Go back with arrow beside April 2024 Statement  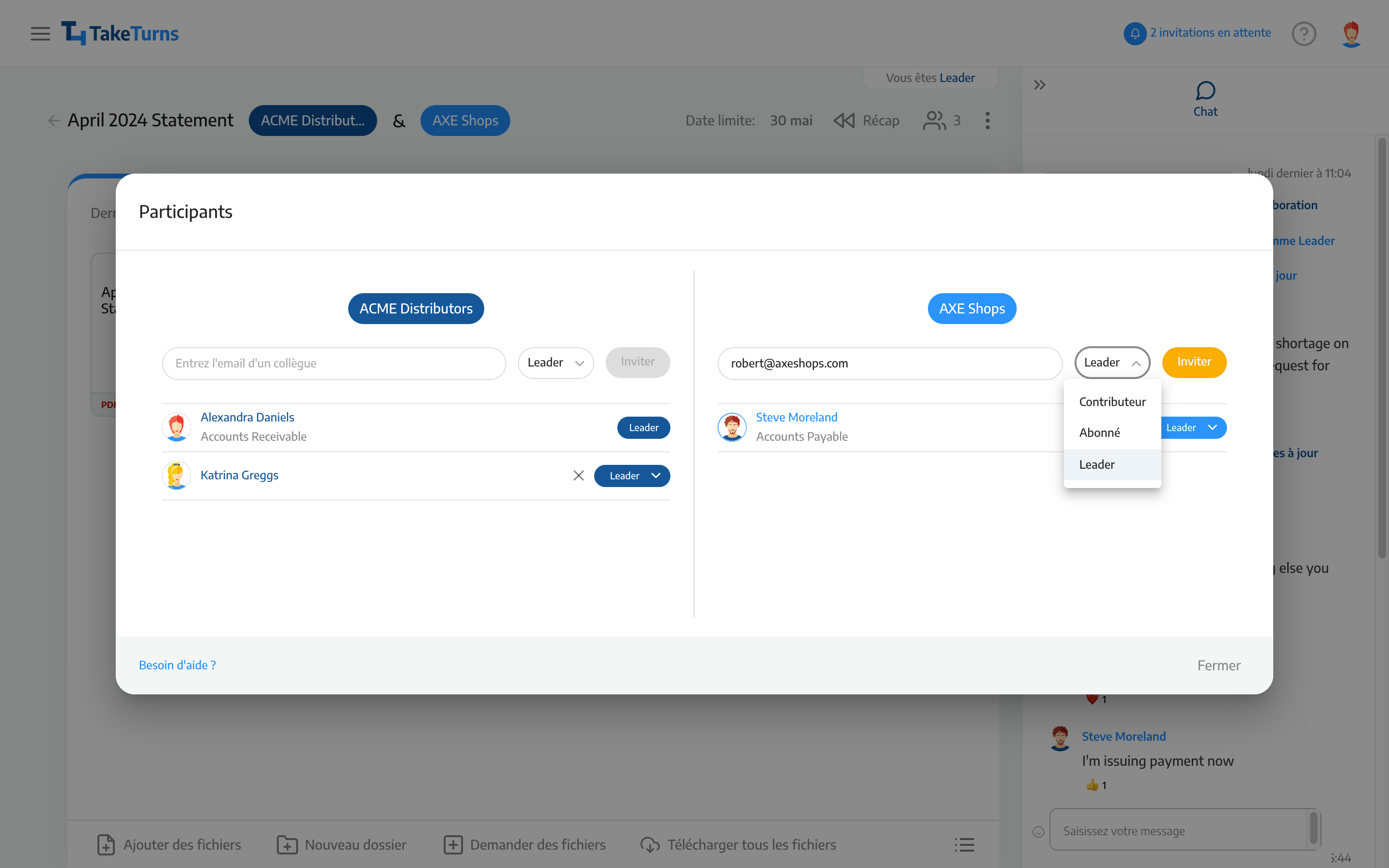tap(54, 121)
